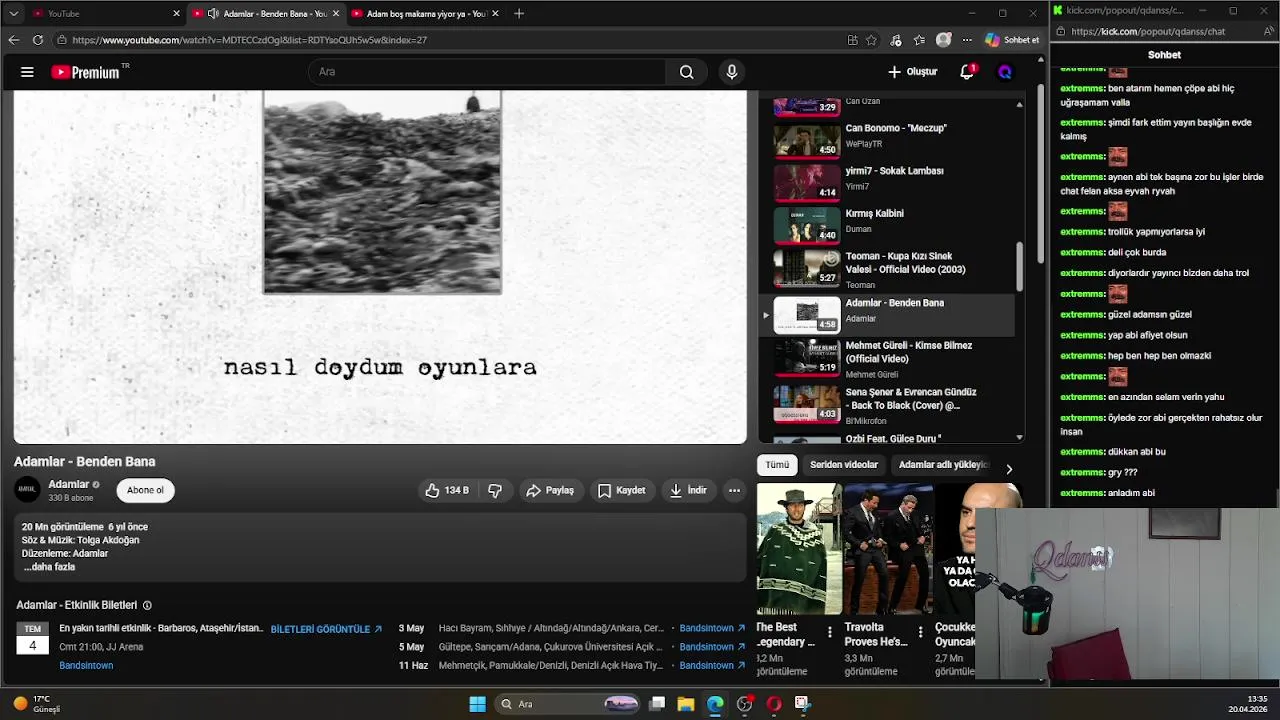Screen dimensions: 1280x720
Task: Click the browser back arrow
Action: (13, 40)
